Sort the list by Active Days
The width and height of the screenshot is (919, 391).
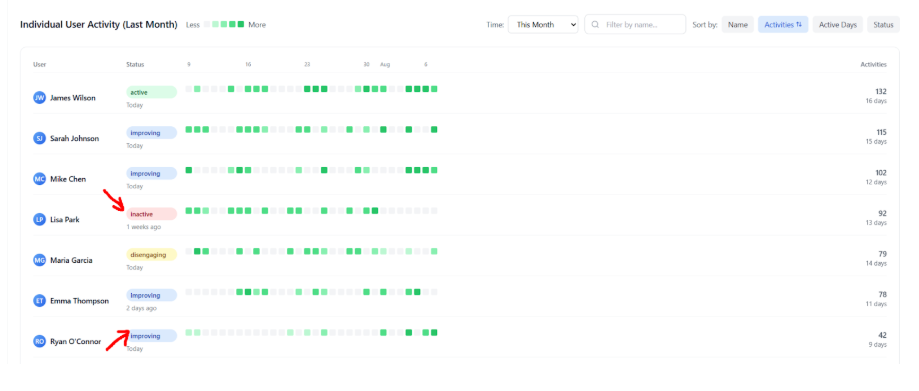[x=838, y=25]
